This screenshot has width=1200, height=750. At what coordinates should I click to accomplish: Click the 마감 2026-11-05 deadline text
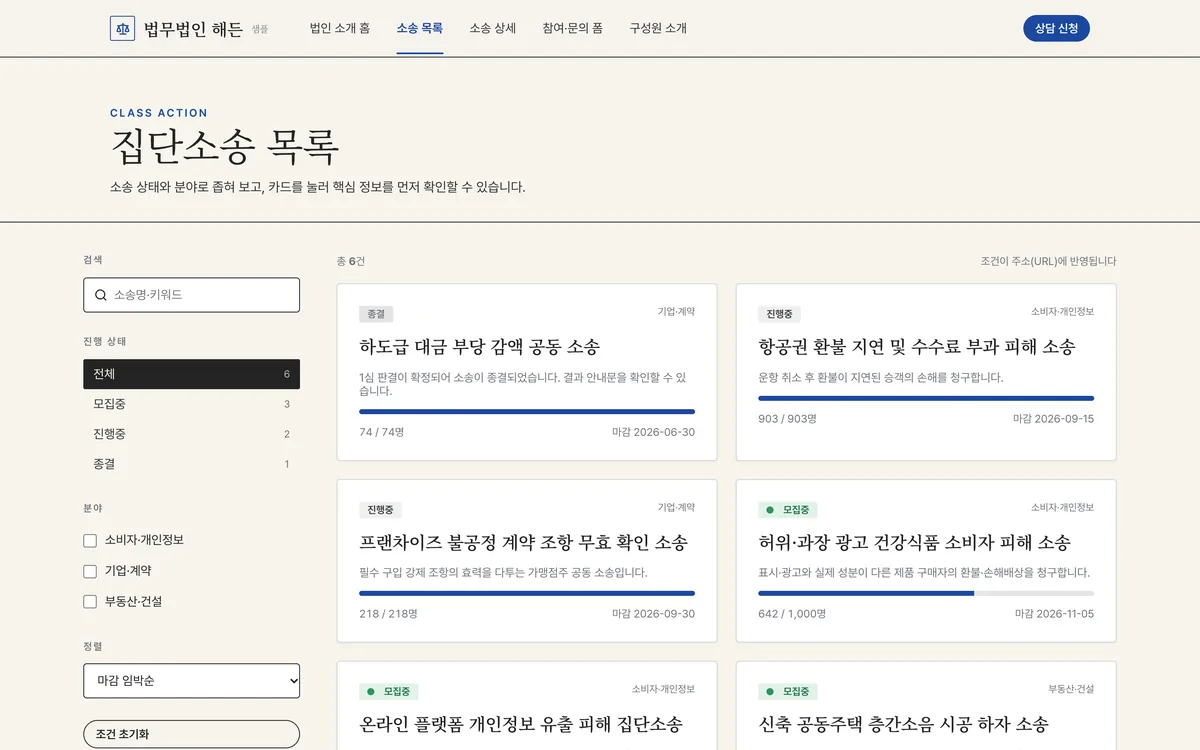tap(1054, 614)
